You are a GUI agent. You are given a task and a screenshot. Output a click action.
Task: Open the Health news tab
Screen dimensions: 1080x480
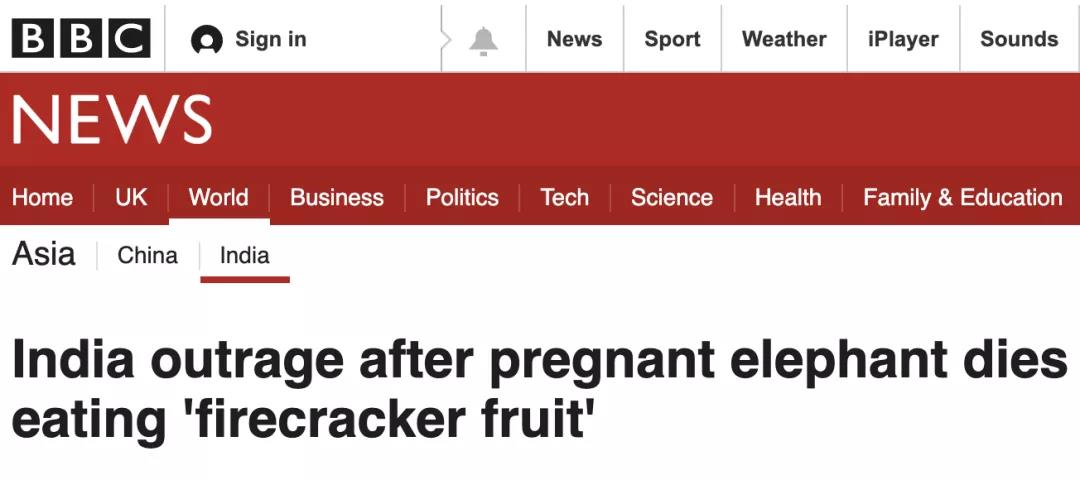(788, 198)
